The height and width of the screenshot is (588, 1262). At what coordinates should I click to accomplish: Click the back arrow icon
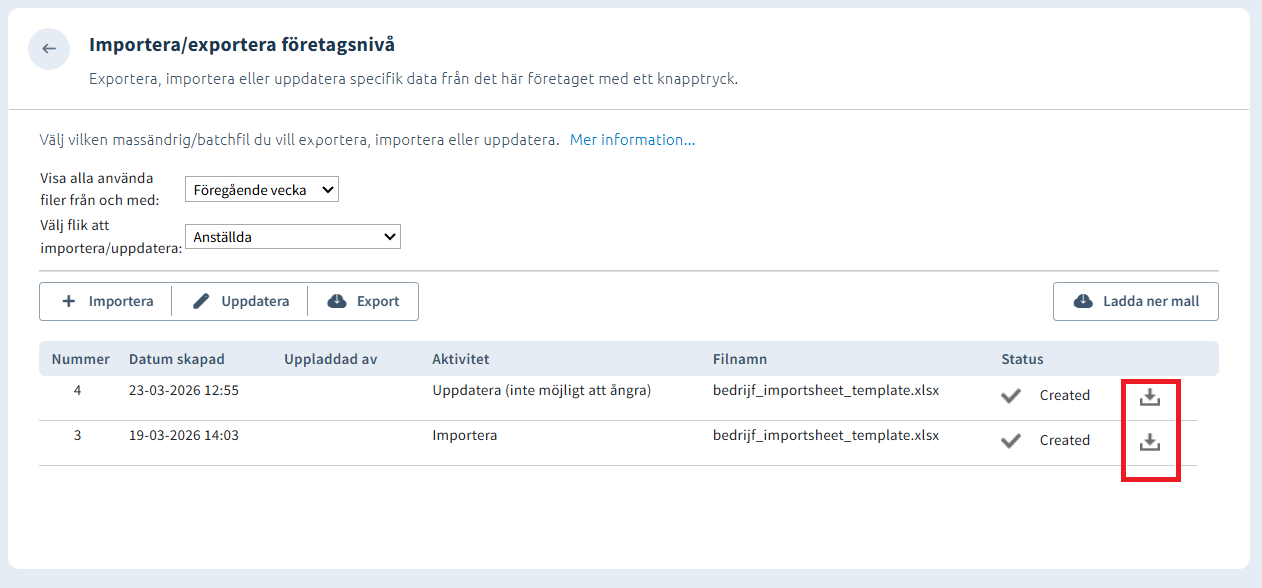pyautogui.click(x=49, y=49)
